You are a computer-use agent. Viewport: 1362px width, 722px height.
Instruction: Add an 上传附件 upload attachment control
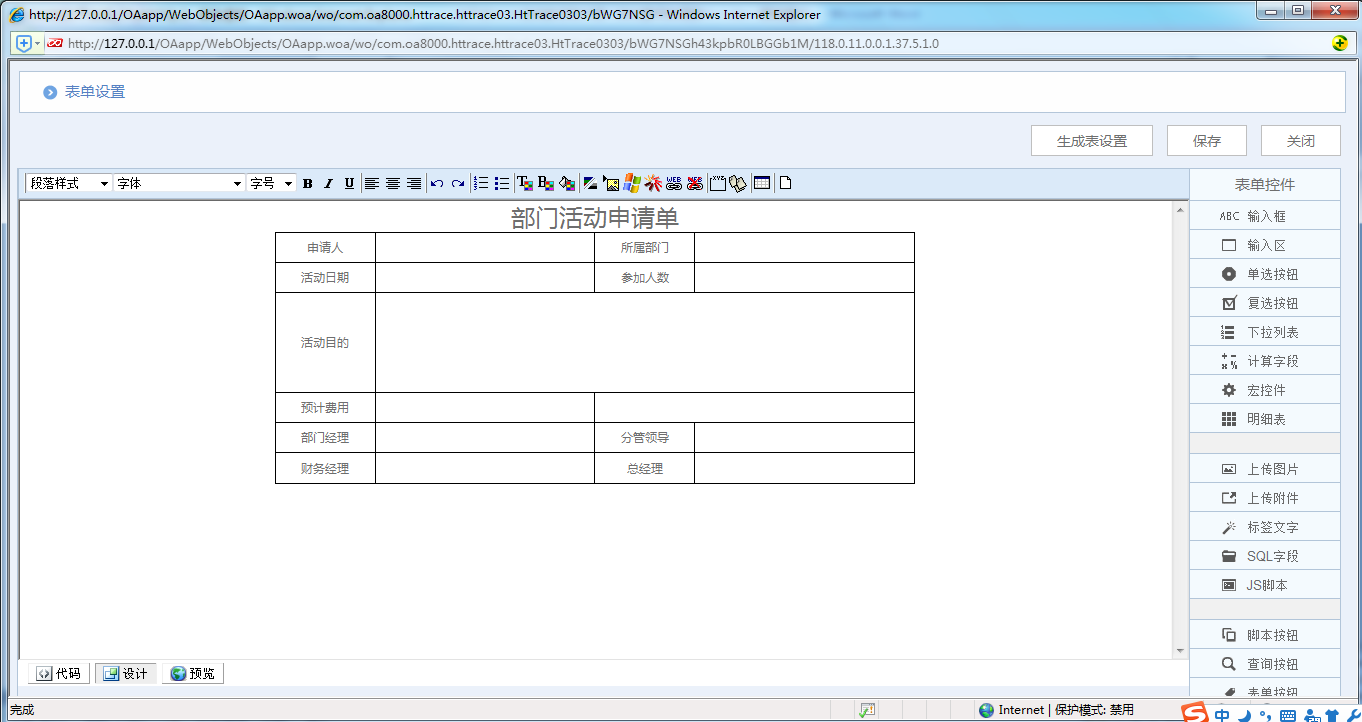pos(1264,498)
